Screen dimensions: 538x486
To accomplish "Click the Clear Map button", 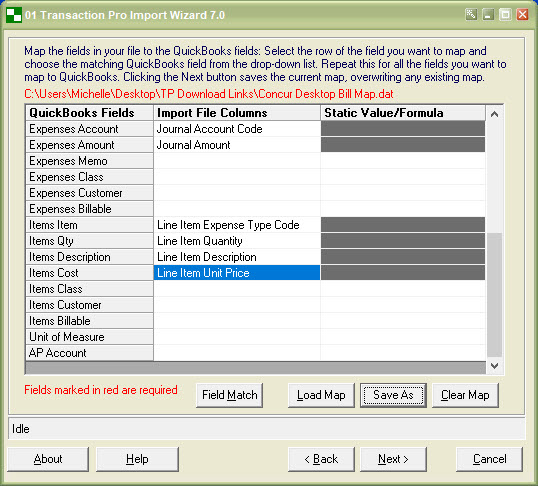I will pos(465,395).
